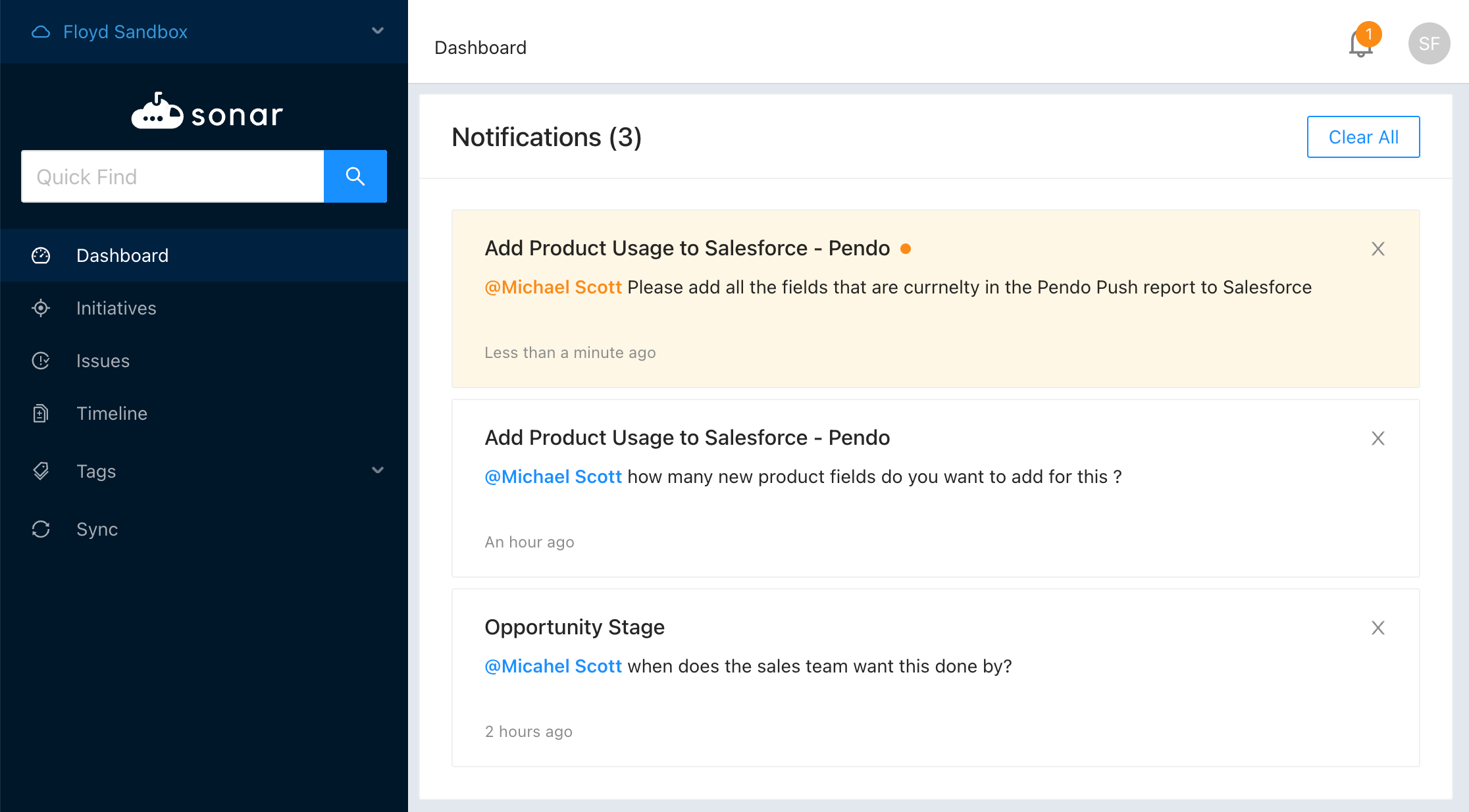Click the 'Less than a minute ago' timestamp
The image size is (1469, 812).
[570, 353]
